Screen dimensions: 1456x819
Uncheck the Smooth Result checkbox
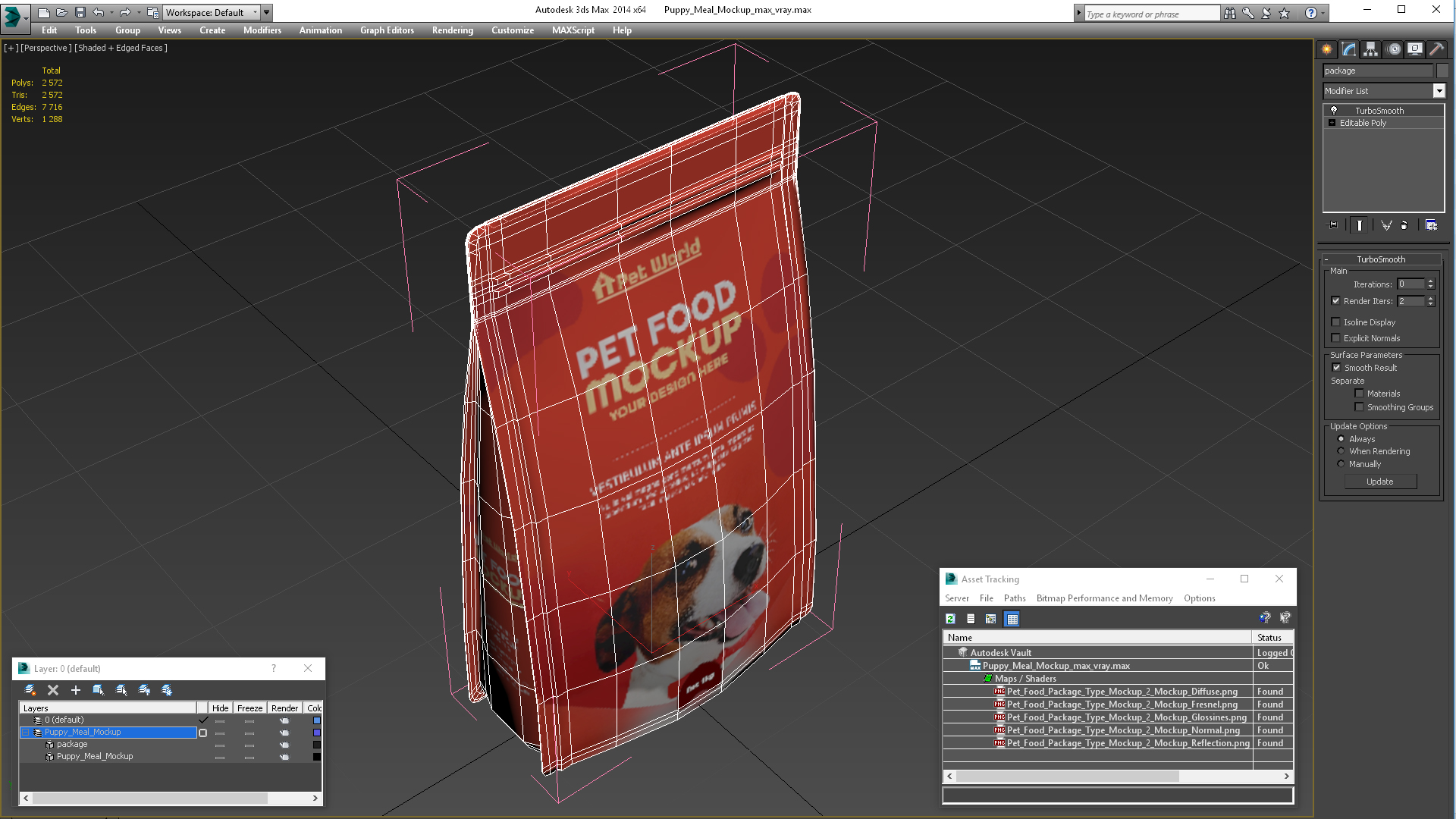click(1336, 368)
